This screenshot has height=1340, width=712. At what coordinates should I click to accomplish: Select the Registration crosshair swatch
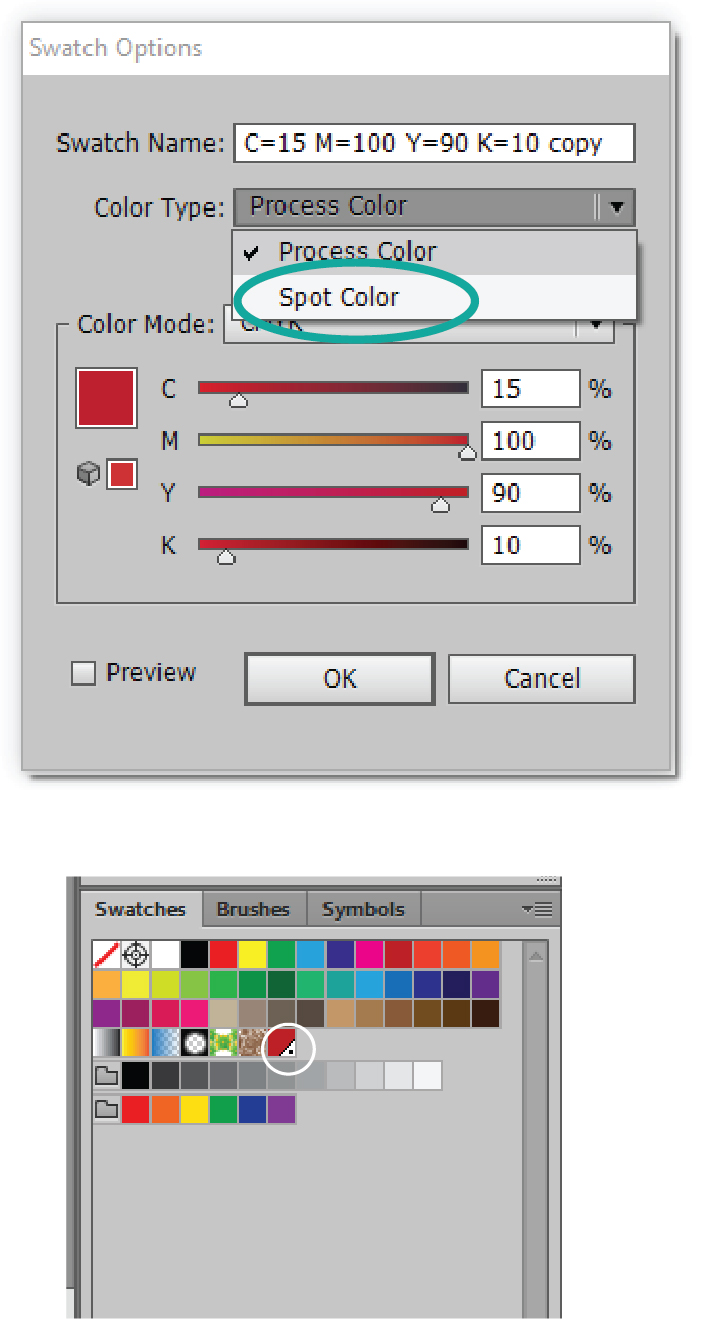click(x=135, y=955)
